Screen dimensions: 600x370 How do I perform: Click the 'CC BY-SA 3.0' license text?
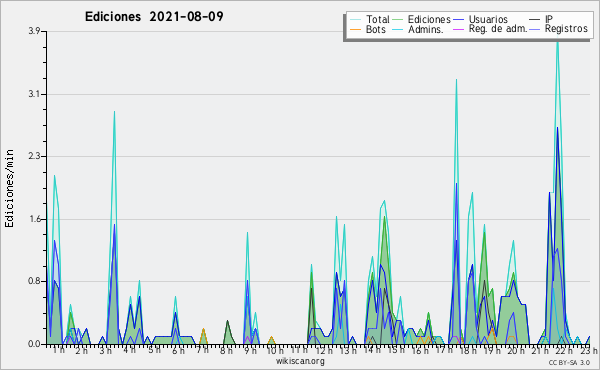pyautogui.click(x=569, y=362)
